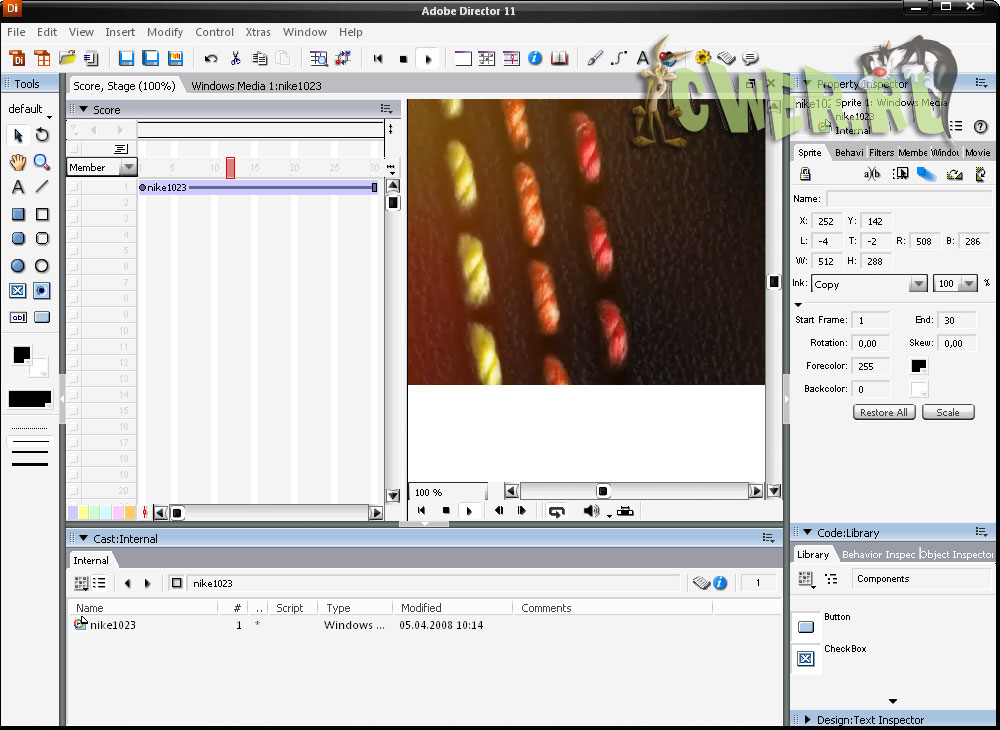The image size is (1000, 730).
Task: Select the Check Box tool in Tools panel
Action: click(18, 291)
